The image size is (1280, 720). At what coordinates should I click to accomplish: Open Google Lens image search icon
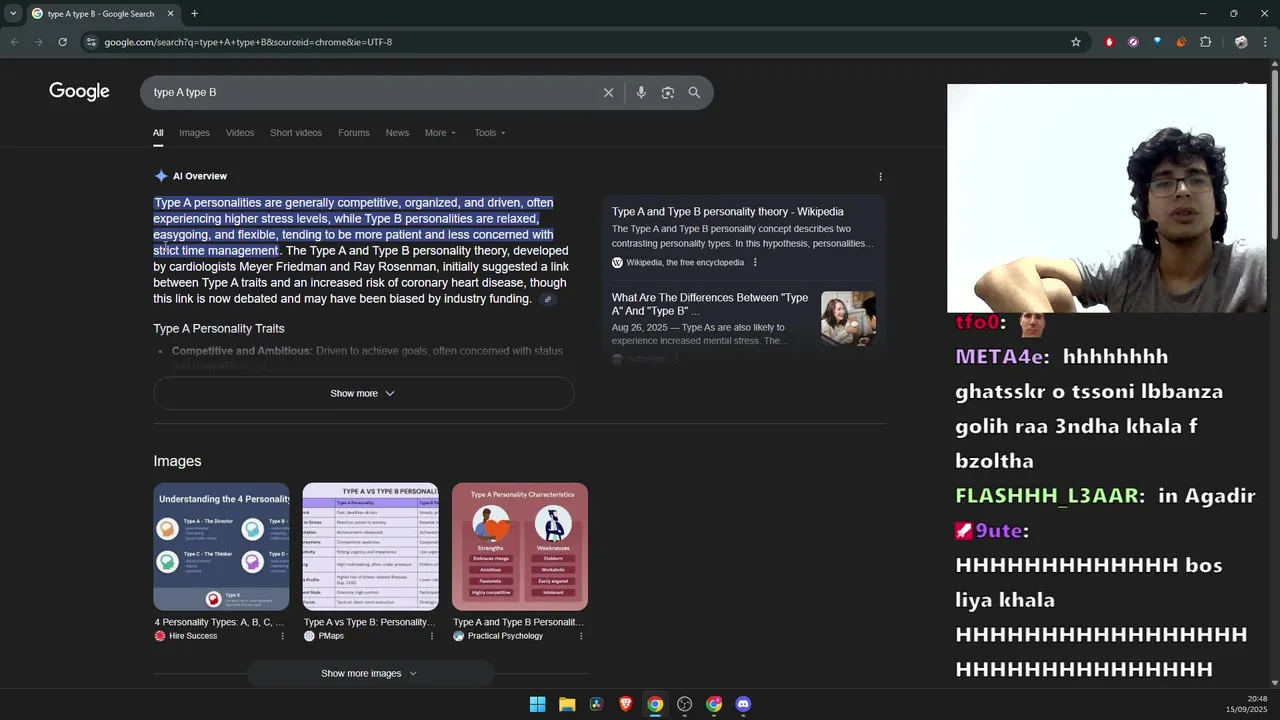click(668, 92)
